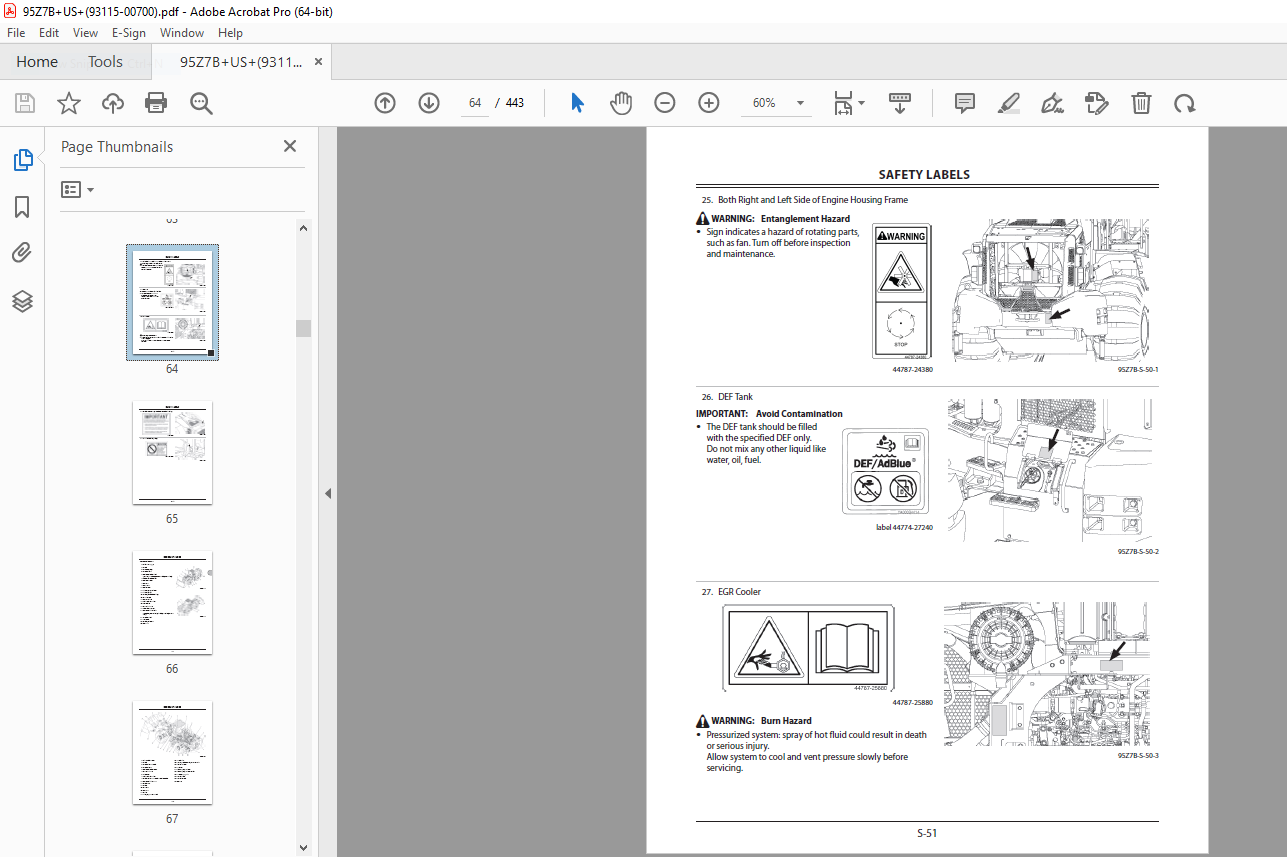The width and height of the screenshot is (1287, 857).
Task: Click part number 44787-24380 text
Action: (912, 370)
